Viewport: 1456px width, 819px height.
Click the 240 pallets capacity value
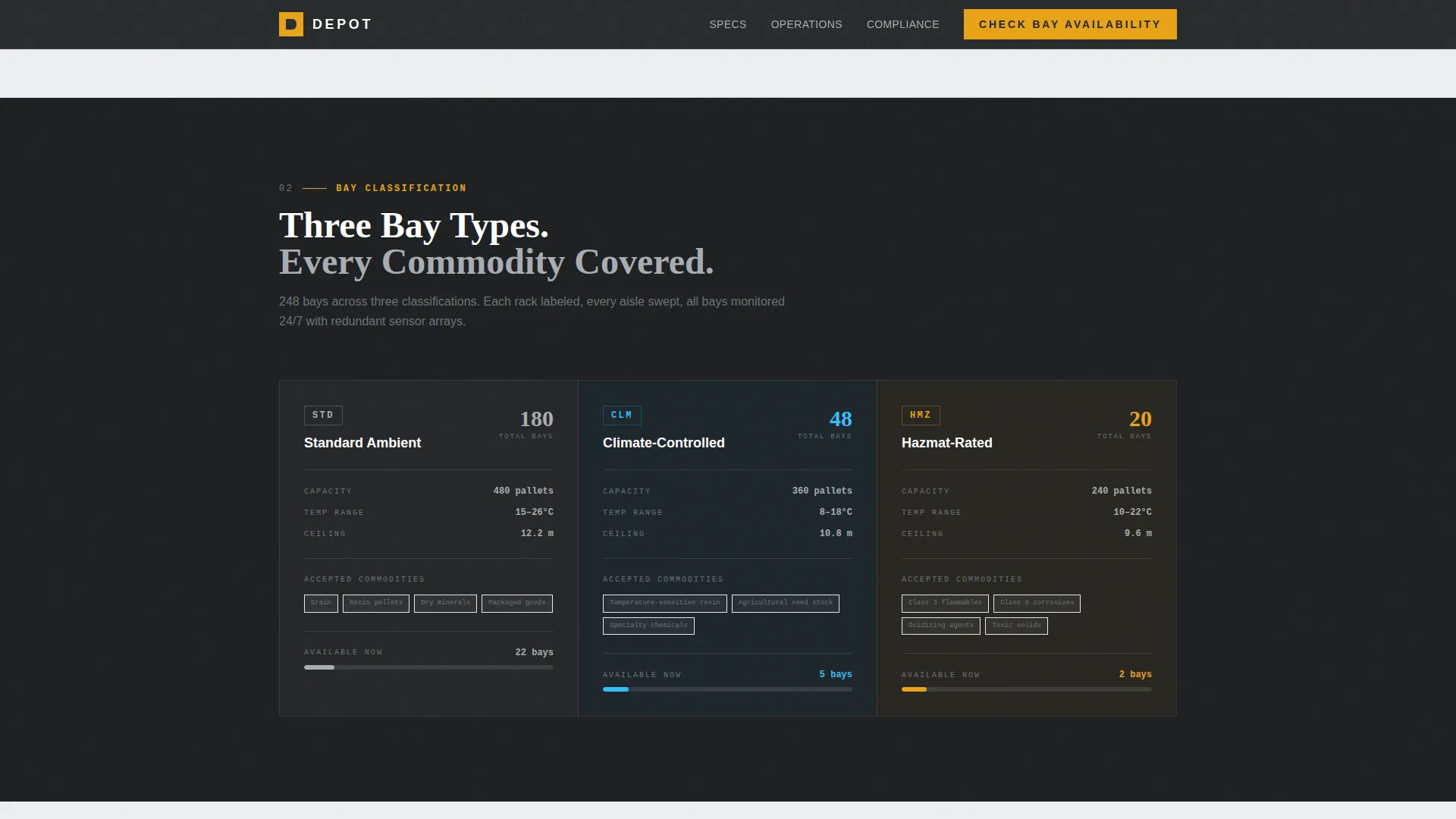(1122, 491)
